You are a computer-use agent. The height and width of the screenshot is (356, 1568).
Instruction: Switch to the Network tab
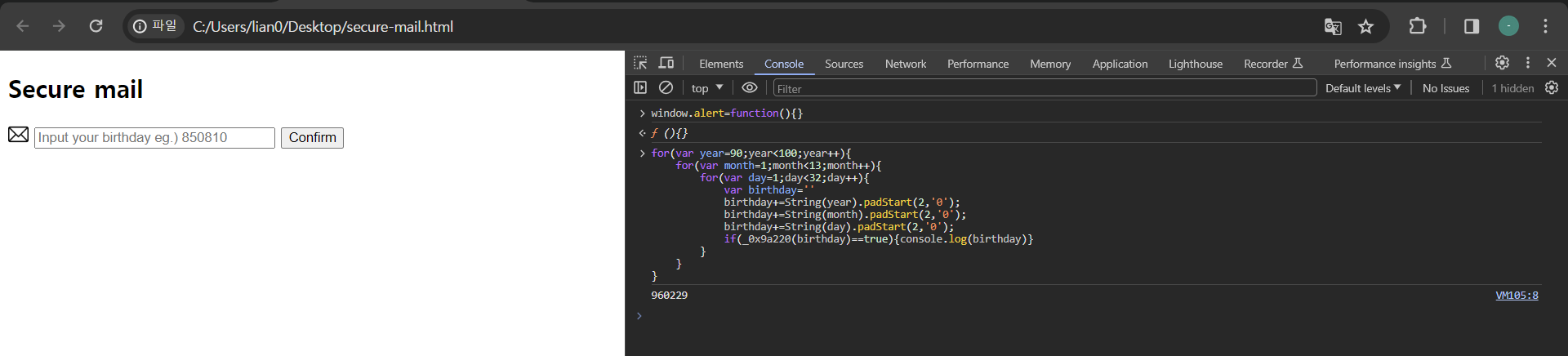[x=906, y=64]
